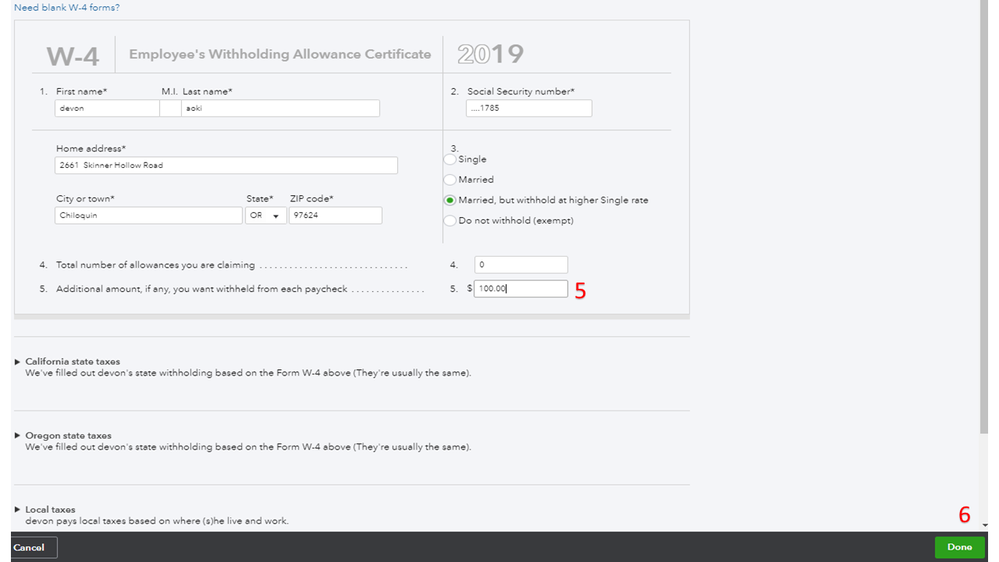Image resolution: width=999 pixels, height=562 pixels.
Task: Click the green Done button
Action: 959,547
